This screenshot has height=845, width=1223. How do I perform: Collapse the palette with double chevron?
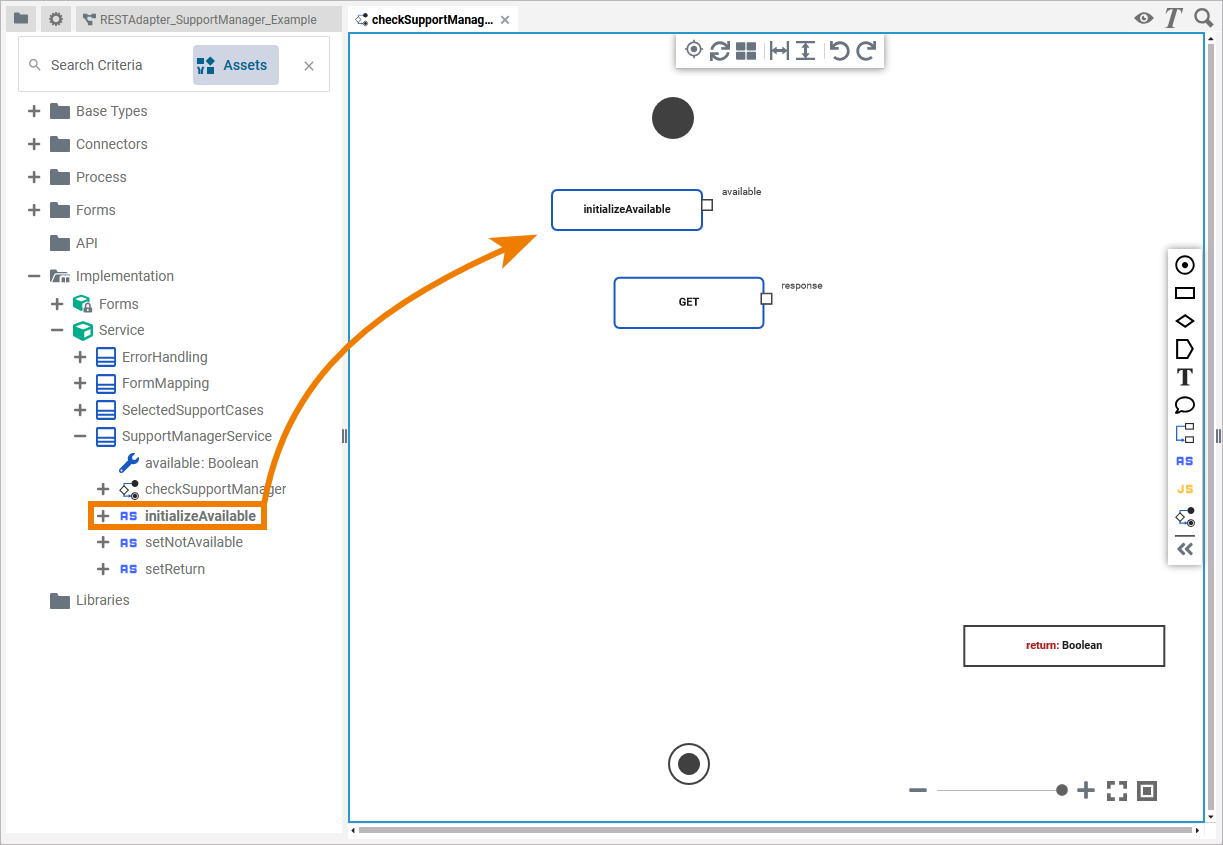click(x=1185, y=549)
